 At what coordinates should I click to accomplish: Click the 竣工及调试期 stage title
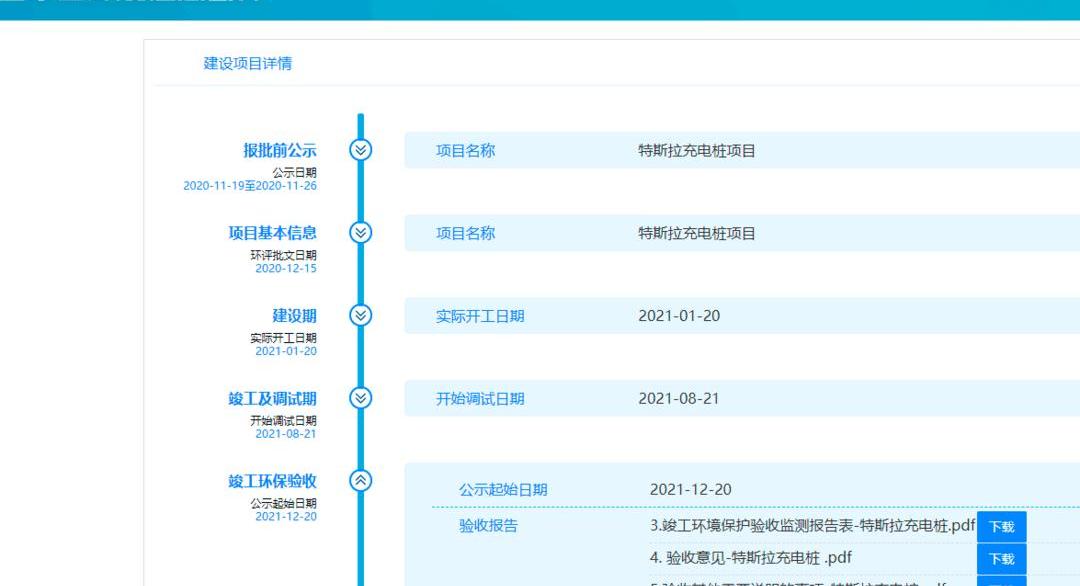(x=272, y=398)
